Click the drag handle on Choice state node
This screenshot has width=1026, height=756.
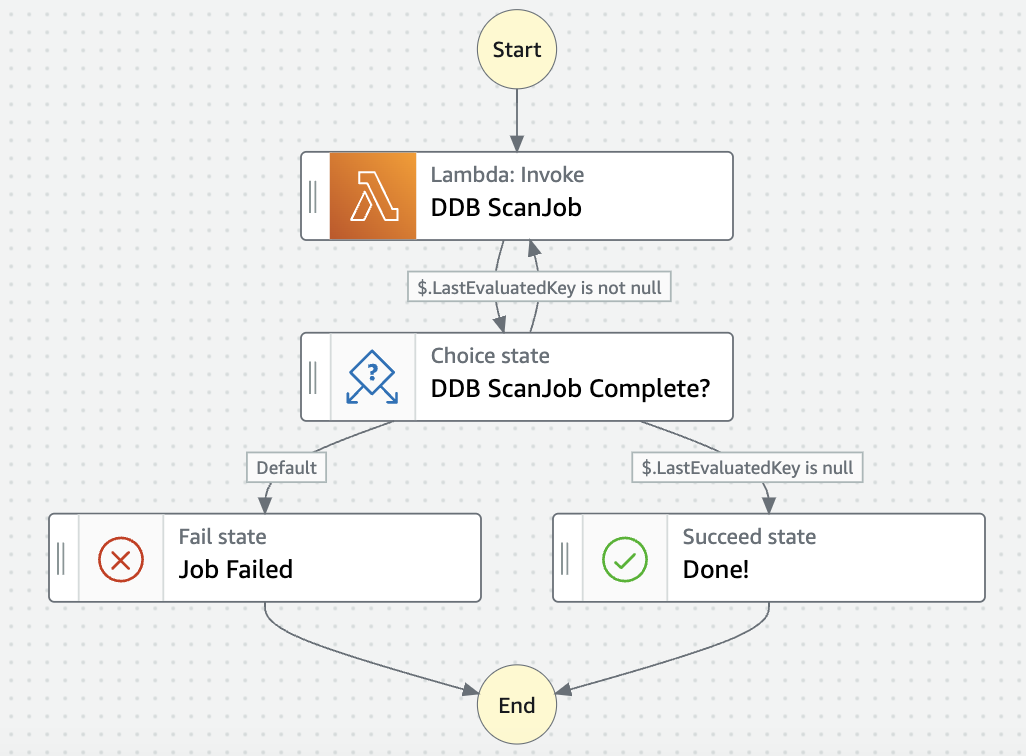click(x=313, y=378)
